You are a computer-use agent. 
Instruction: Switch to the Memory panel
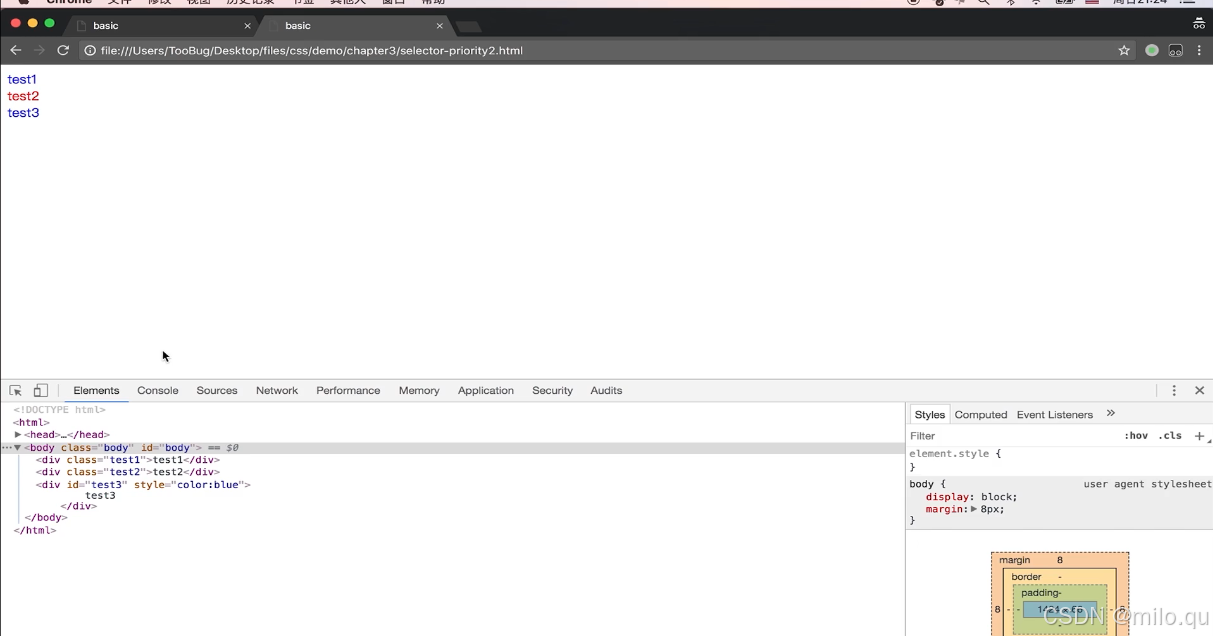(x=419, y=391)
